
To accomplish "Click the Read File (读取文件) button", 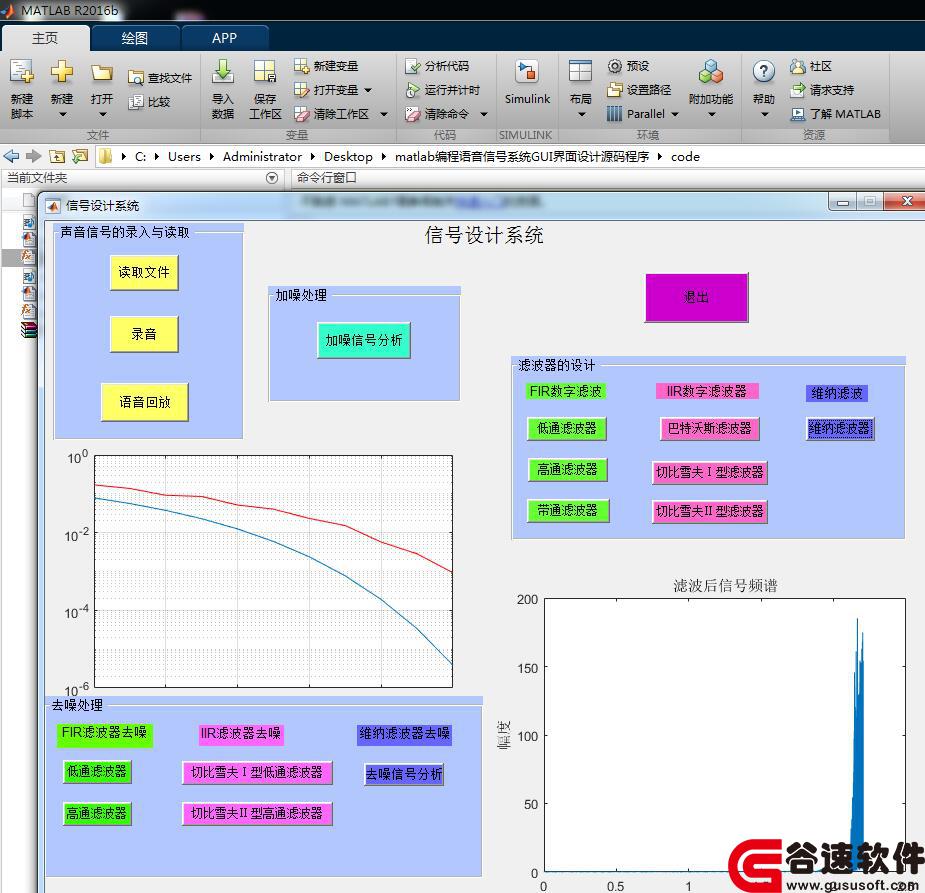I will coord(144,273).
